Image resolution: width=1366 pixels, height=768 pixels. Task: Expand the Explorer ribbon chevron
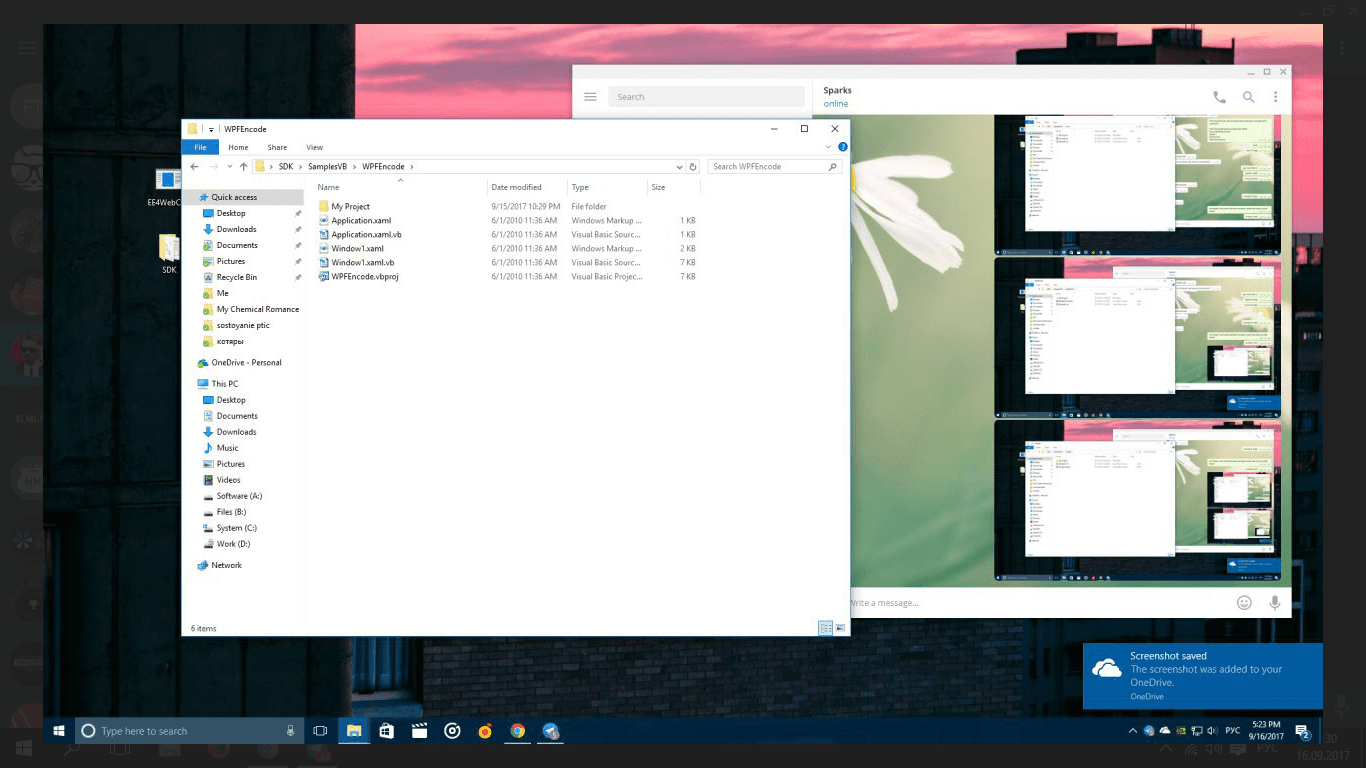pyautogui.click(x=829, y=147)
